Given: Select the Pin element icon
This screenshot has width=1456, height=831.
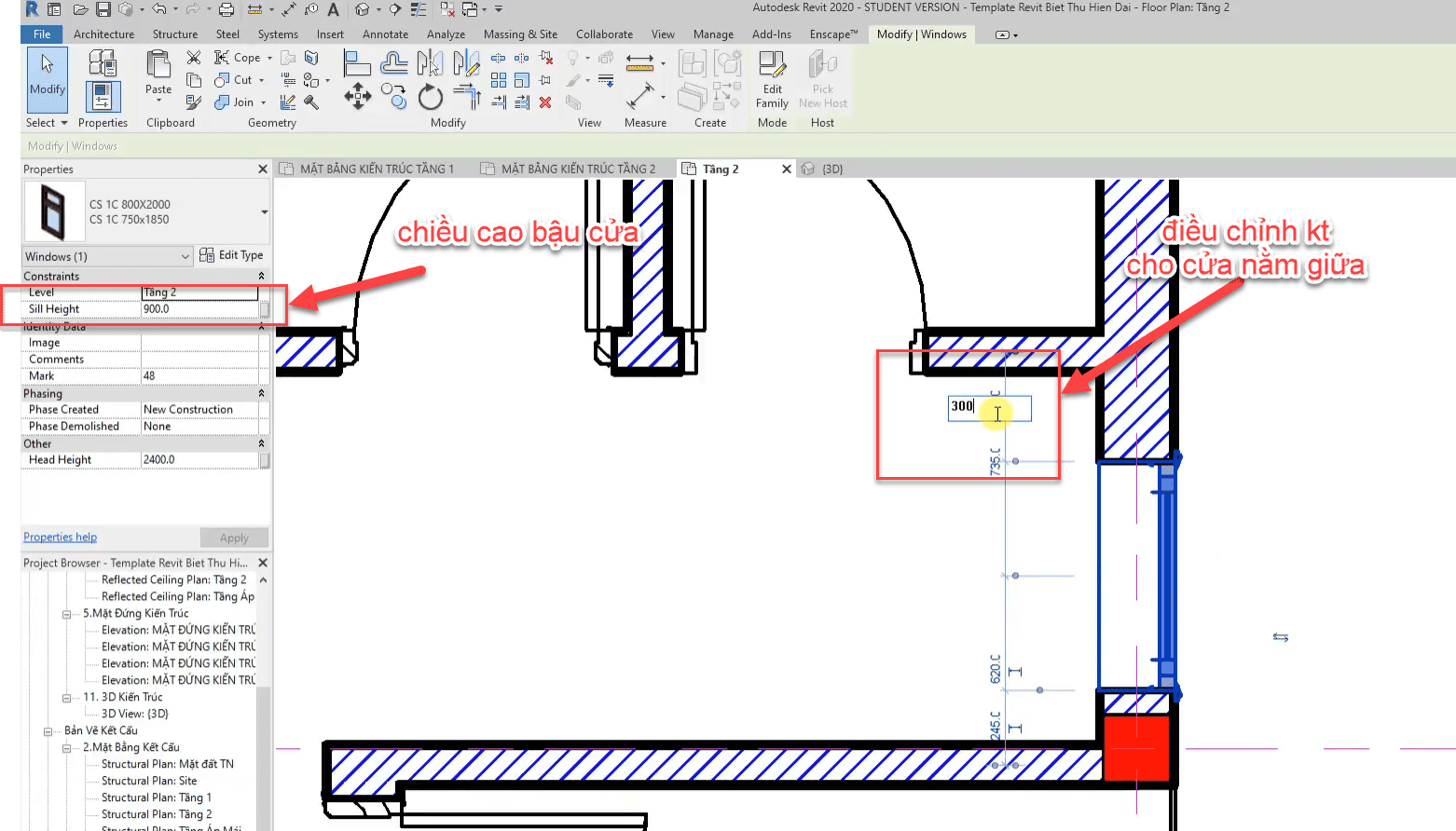Looking at the screenshot, I should (545, 80).
